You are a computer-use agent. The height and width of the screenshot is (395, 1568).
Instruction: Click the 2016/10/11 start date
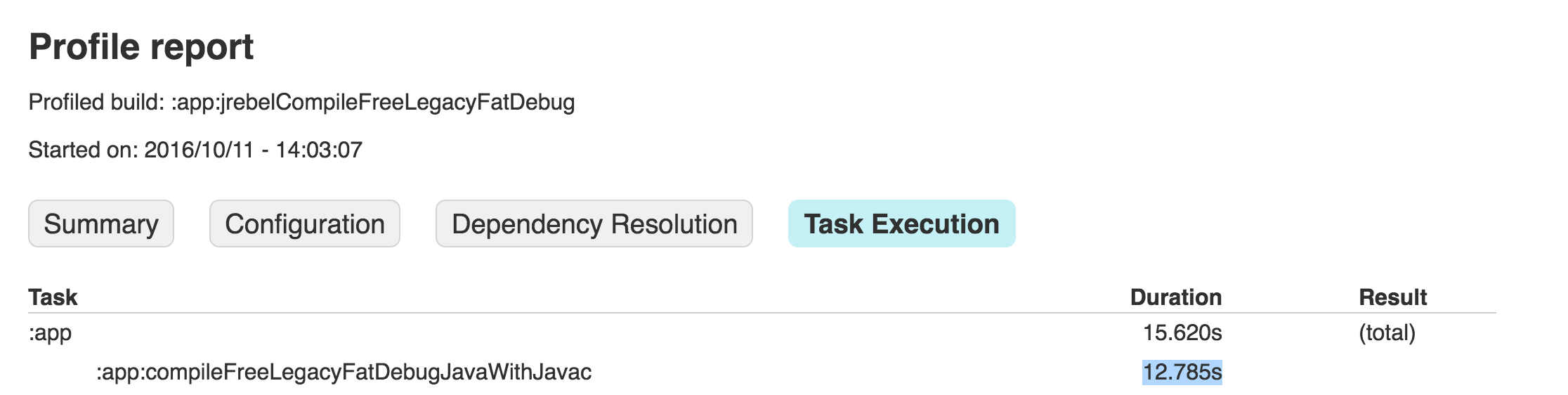click(x=199, y=150)
